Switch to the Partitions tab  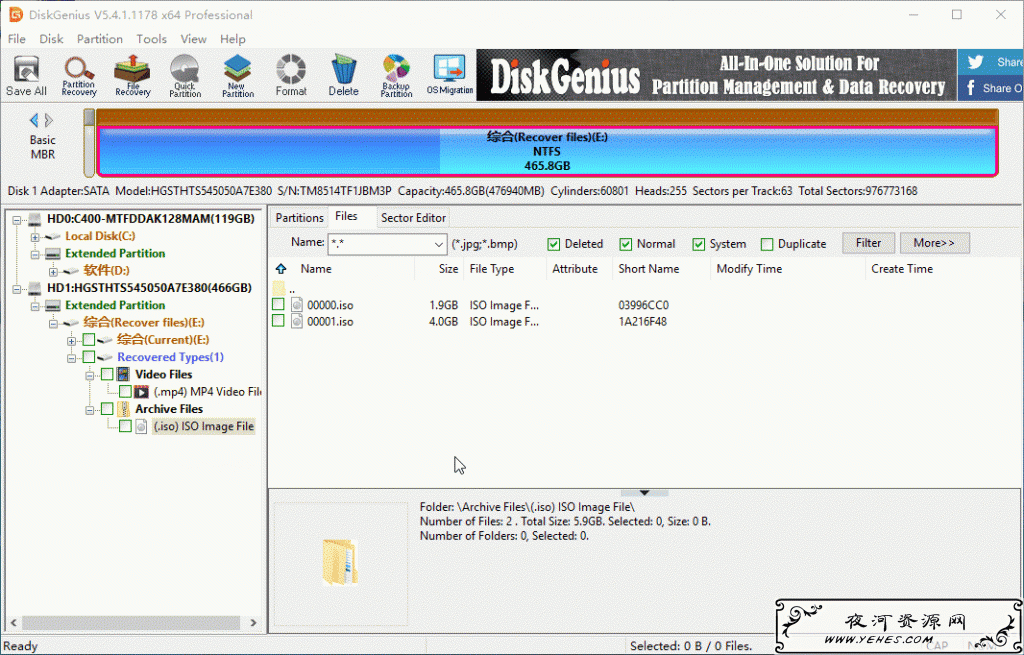(299, 217)
